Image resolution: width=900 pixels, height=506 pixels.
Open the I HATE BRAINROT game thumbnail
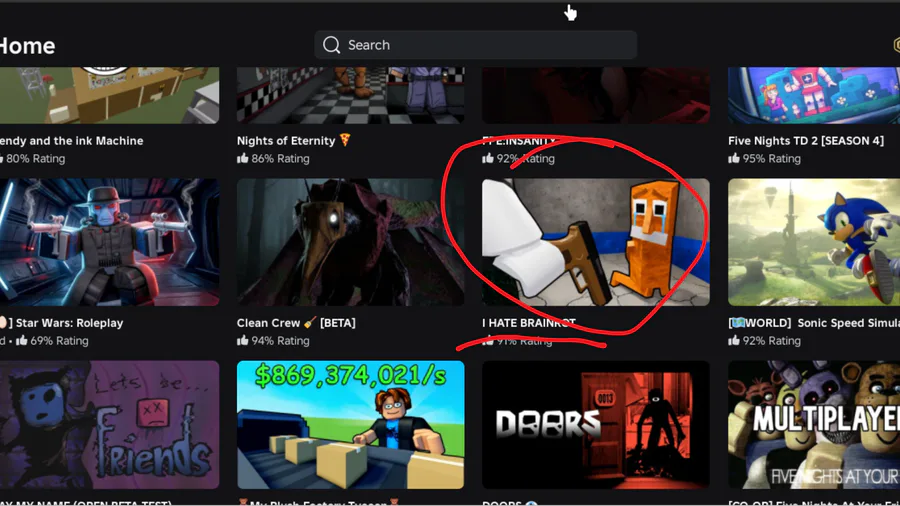tap(596, 242)
